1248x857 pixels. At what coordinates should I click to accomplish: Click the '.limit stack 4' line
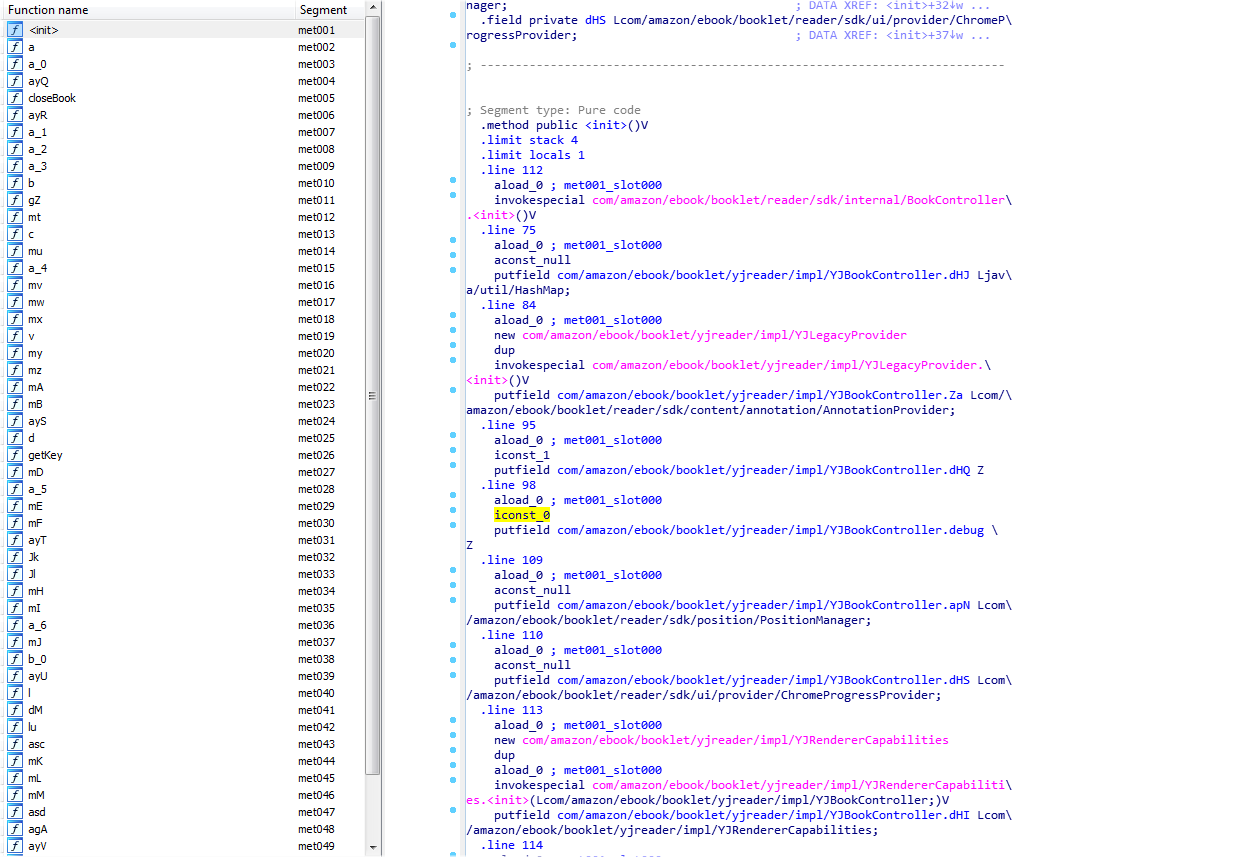(x=529, y=140)
